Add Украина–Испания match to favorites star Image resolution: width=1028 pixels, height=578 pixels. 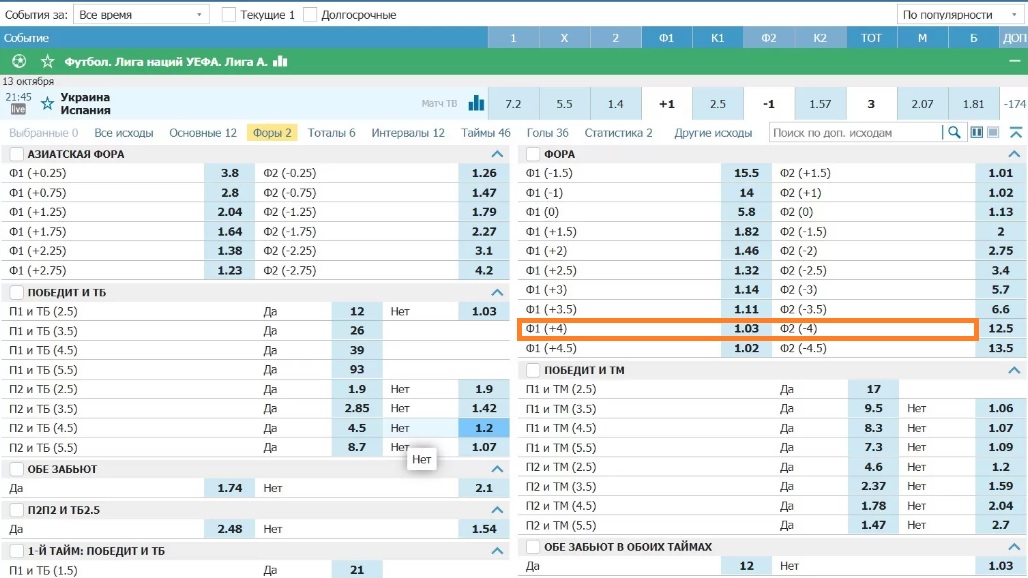point(47,103)
